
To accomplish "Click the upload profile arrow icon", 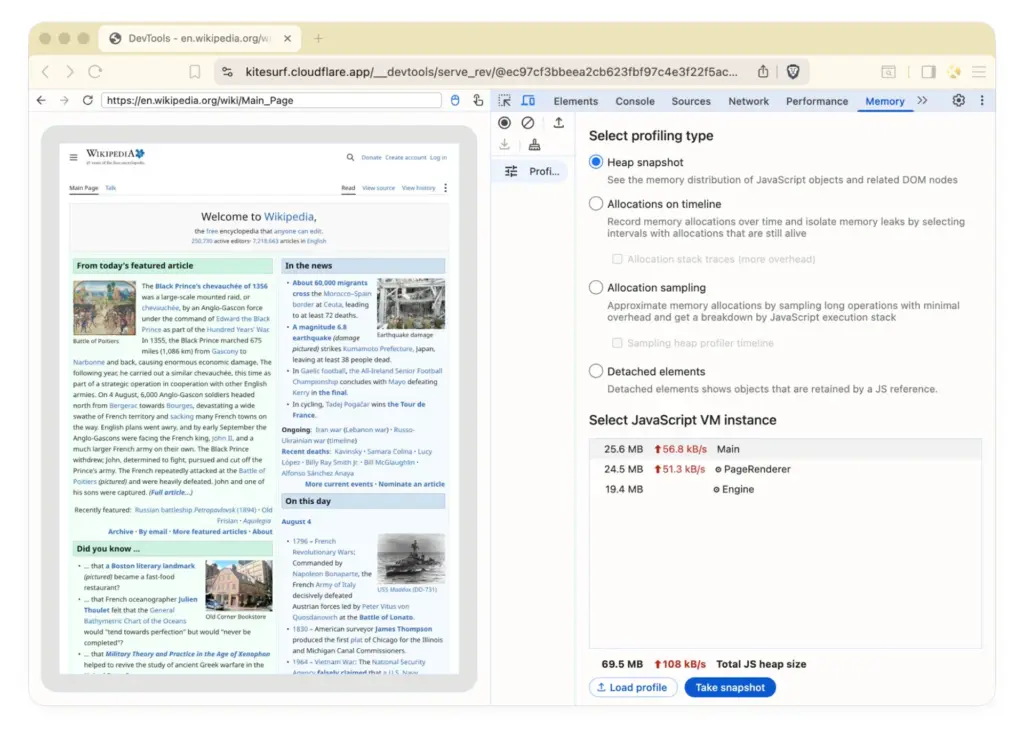I will coord(558,123).
